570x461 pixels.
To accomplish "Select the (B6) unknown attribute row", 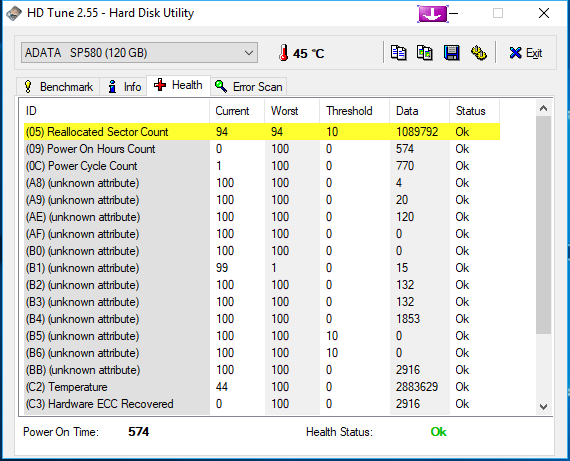I will point(262,353).
